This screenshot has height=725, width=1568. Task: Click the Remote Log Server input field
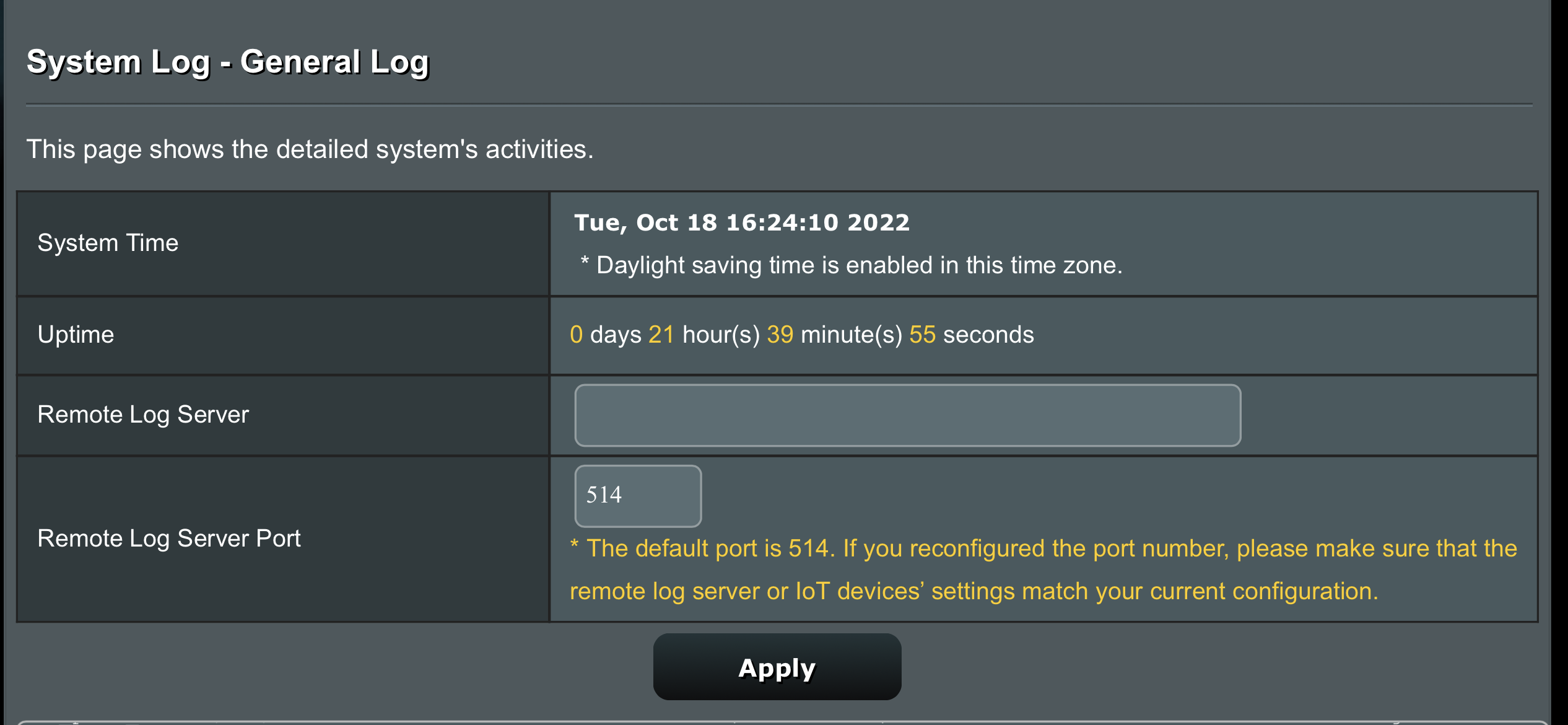coord(907,415)
